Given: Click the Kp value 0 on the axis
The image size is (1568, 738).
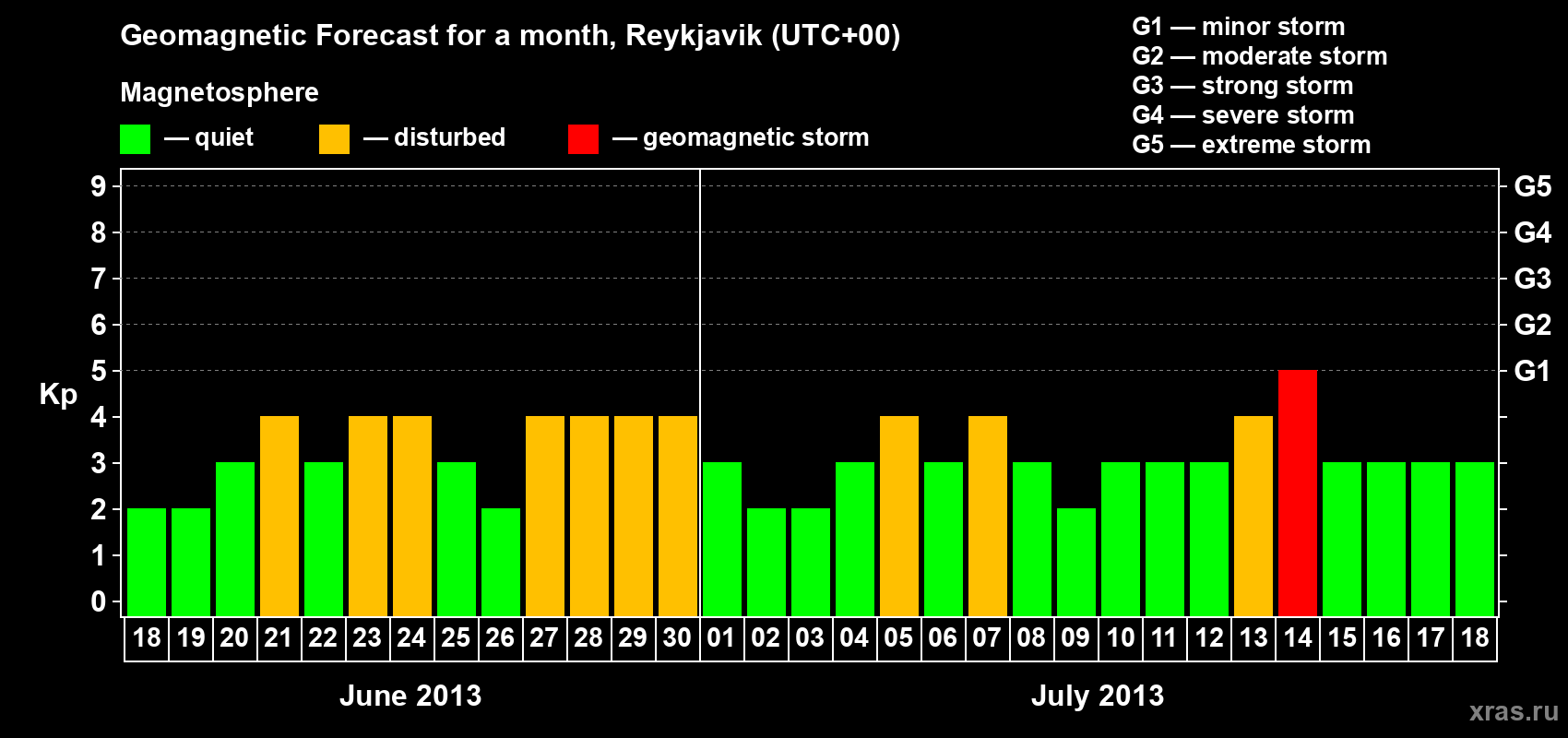Looking at the screenshot, I should [99, 601].
